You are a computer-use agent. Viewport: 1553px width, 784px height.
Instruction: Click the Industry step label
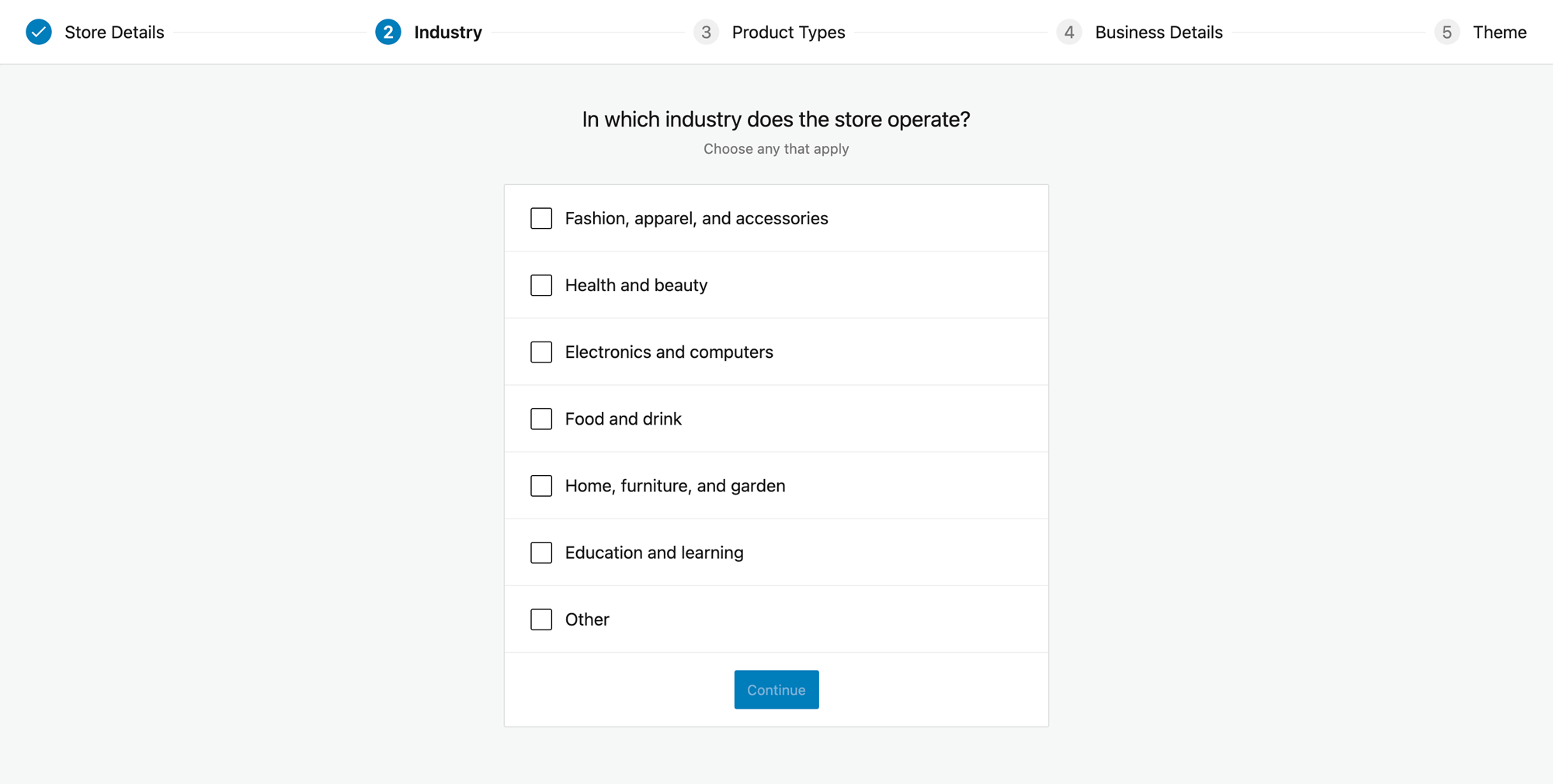448,32
